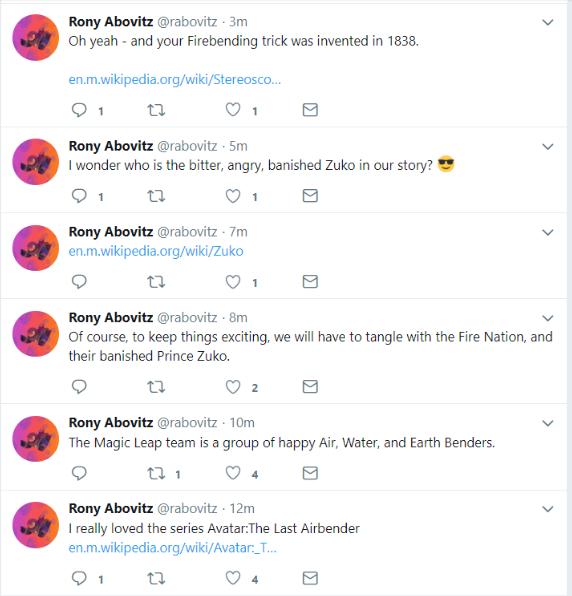Like the Magic Leap team Benders tweet
This screenshot has width=572, height=596.
[x=233, y=474]
